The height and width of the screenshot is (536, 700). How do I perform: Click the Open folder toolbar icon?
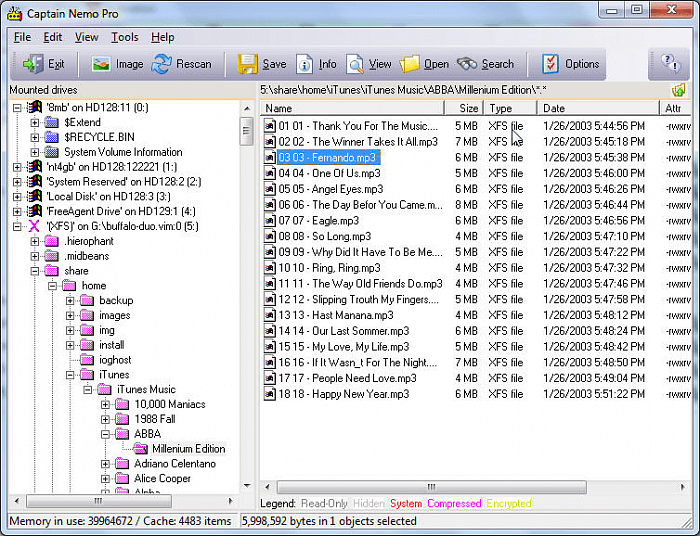tap(410, 64)
